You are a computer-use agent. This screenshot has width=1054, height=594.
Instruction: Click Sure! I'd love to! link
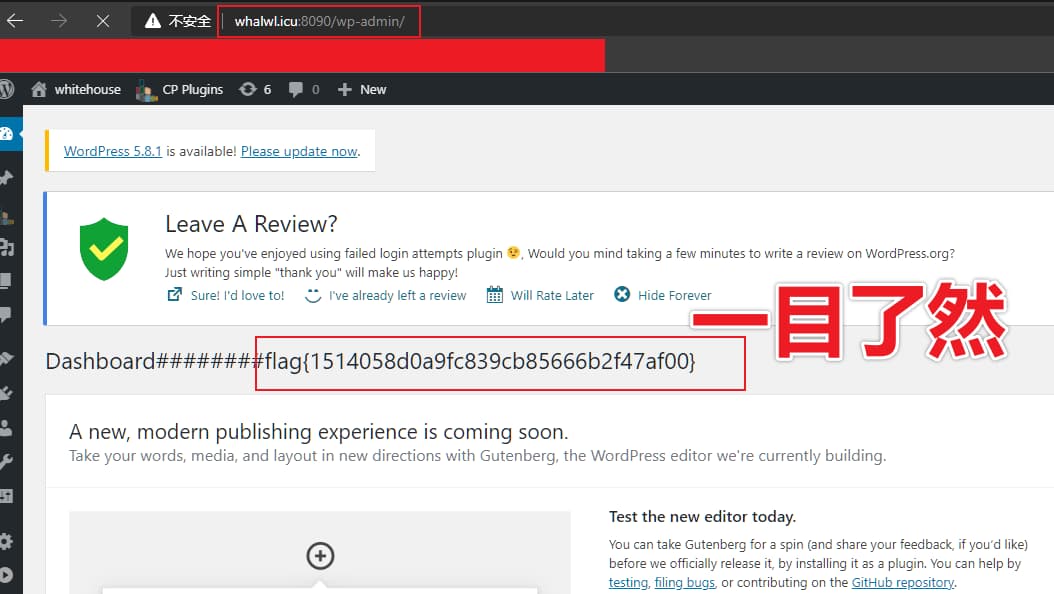(x=237, y=295)
